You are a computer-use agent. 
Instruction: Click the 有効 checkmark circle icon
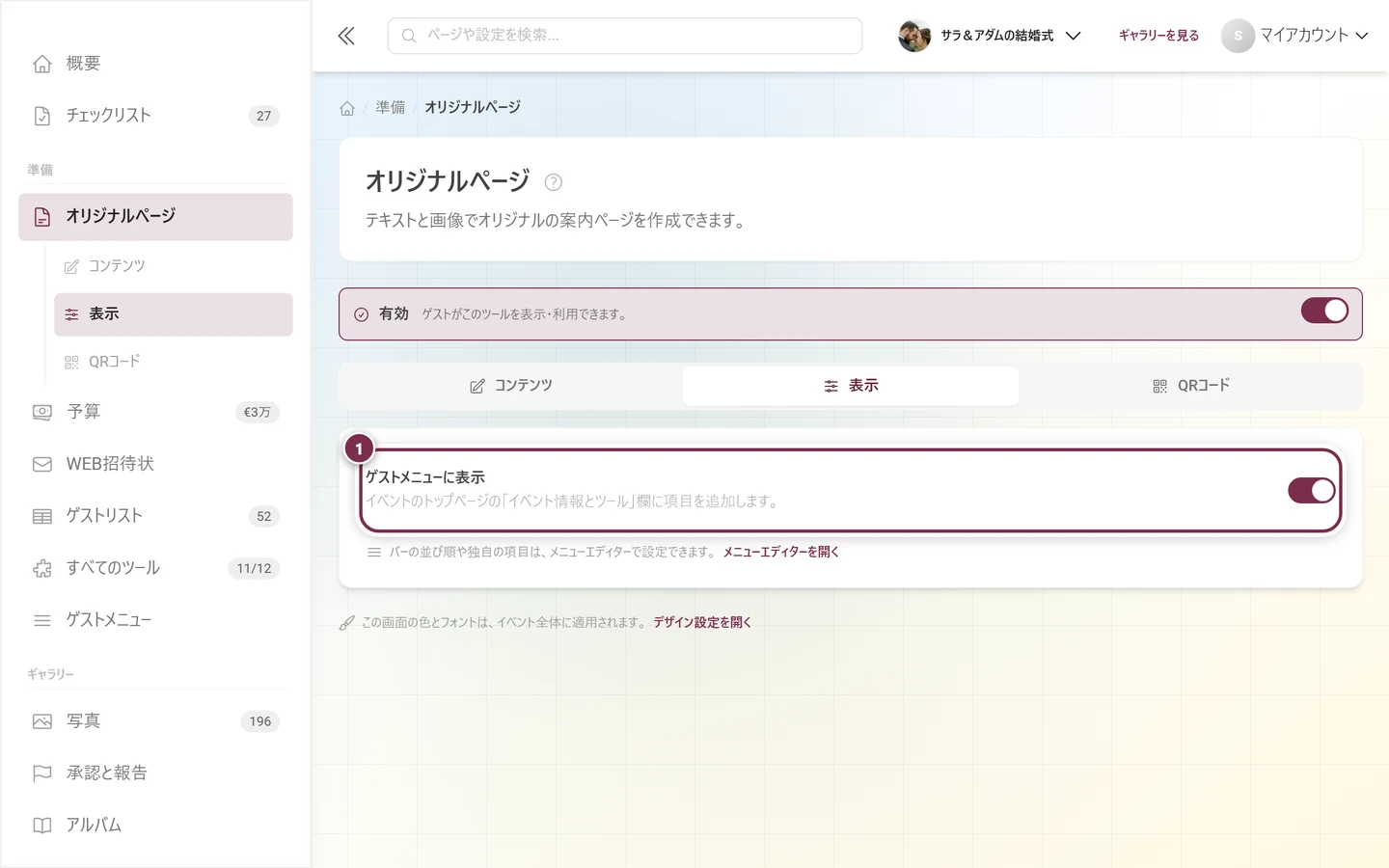[x=361, y=314]
